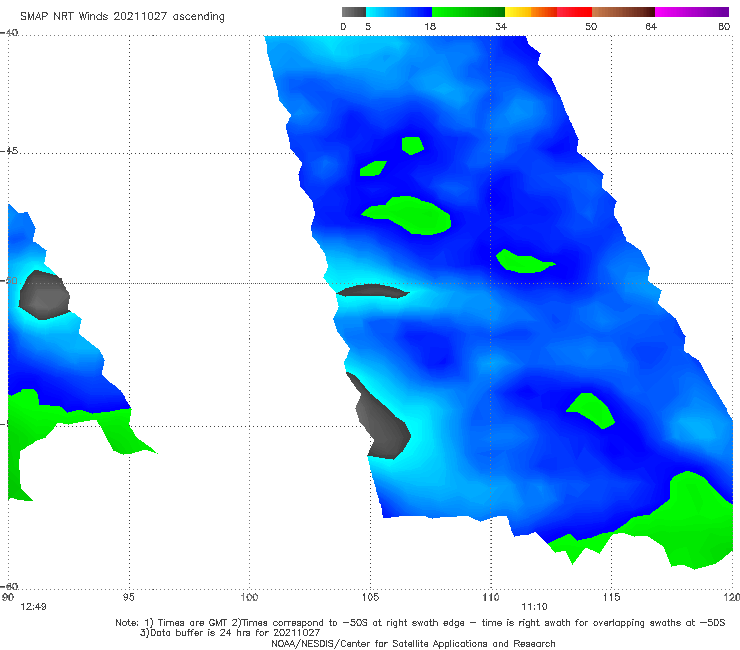Click the 'Times are GMT' note line
The image size is (740, 650).
pyautogui.click(x=420, y=623)
